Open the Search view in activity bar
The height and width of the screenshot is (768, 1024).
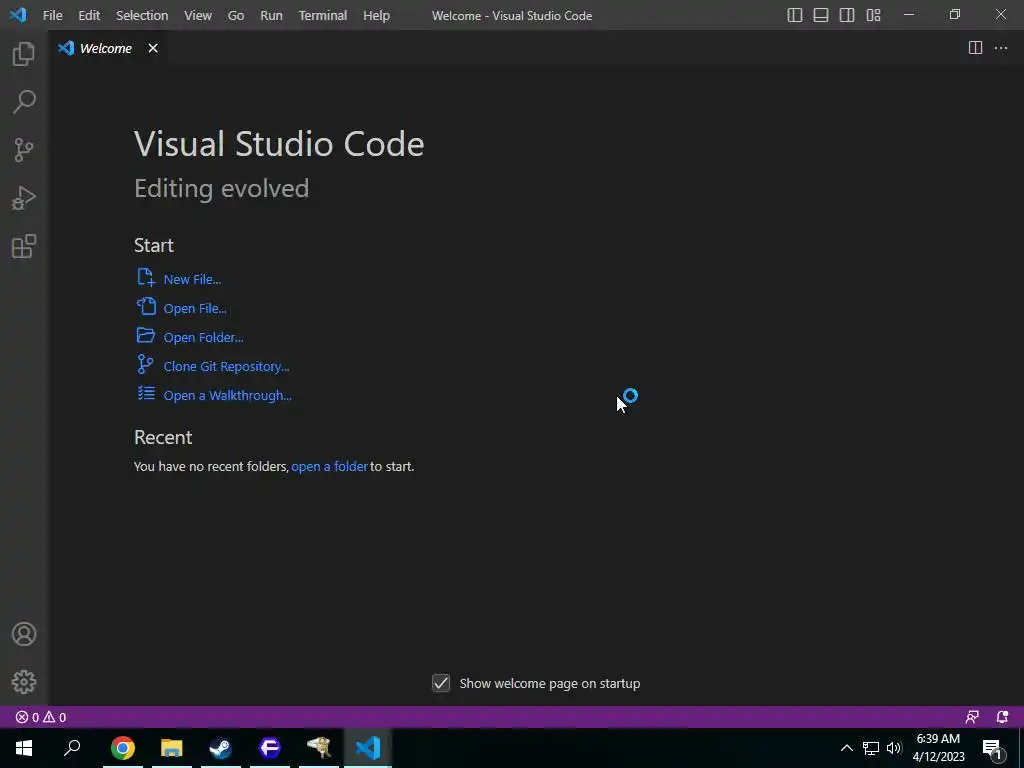tap(24, 102)
